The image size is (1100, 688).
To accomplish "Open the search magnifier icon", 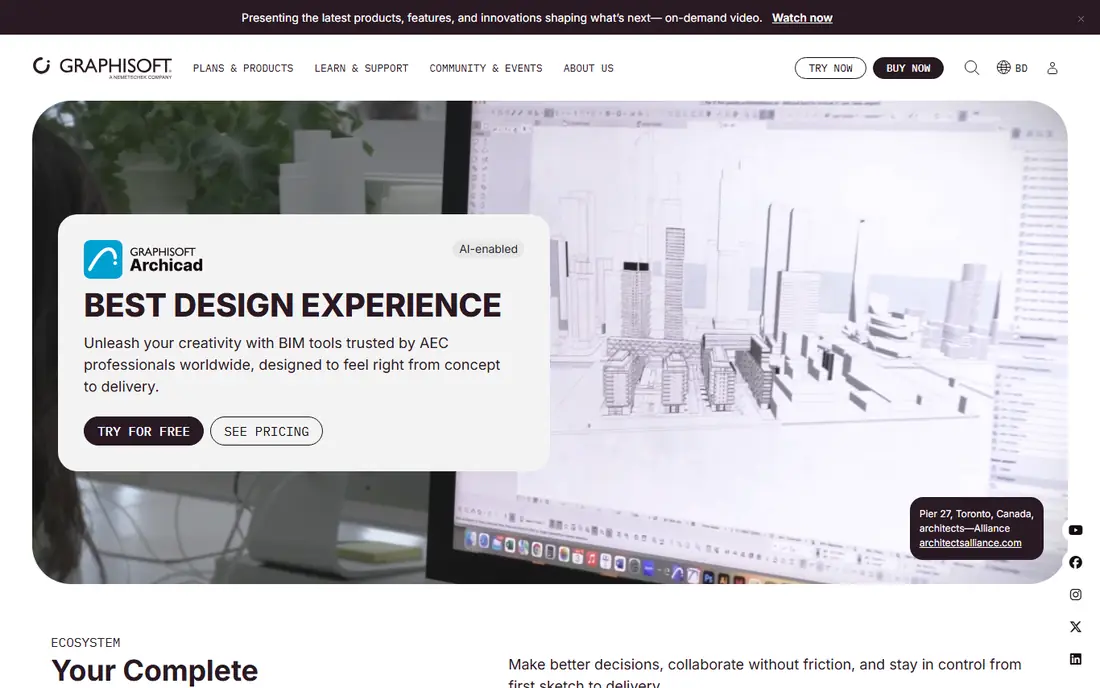I will coord(971,67).
